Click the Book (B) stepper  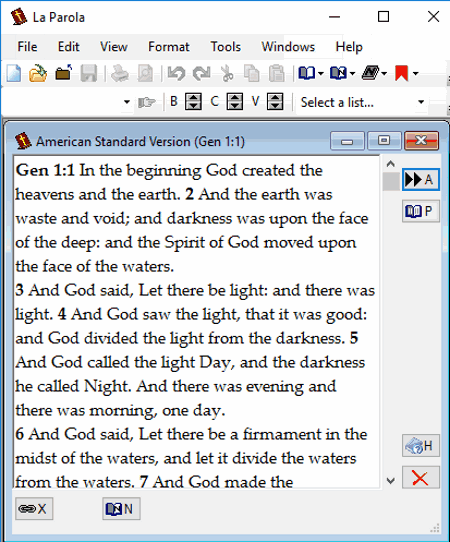coord(193,102)
